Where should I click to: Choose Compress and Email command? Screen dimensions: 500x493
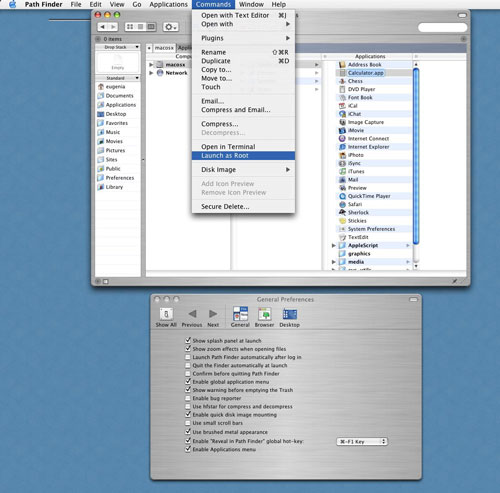pos(243,110)
